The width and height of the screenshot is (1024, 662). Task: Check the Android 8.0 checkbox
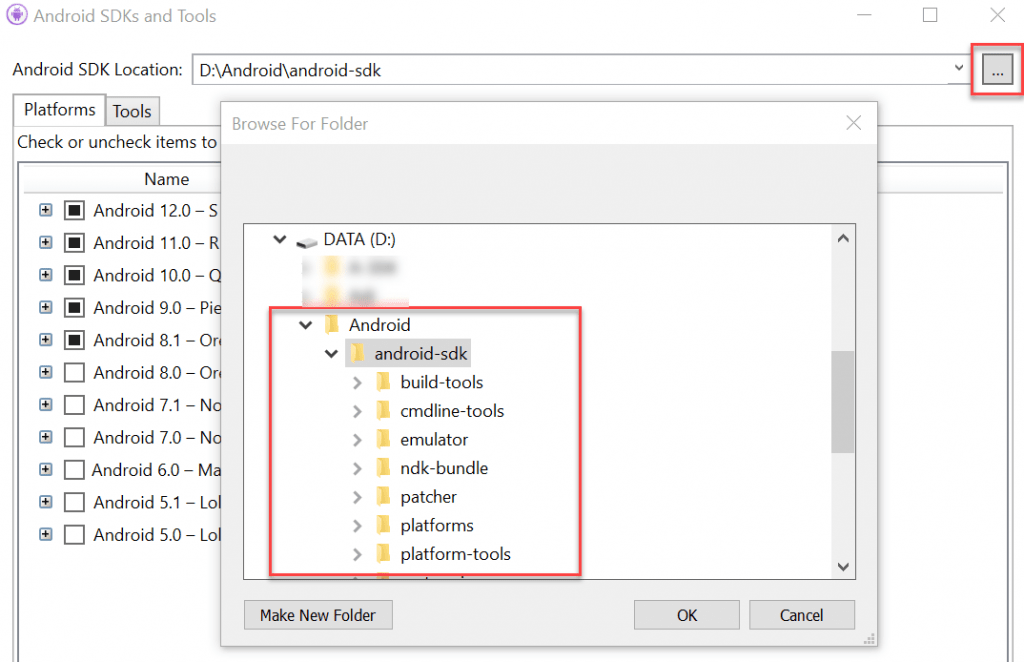(74, 372)
